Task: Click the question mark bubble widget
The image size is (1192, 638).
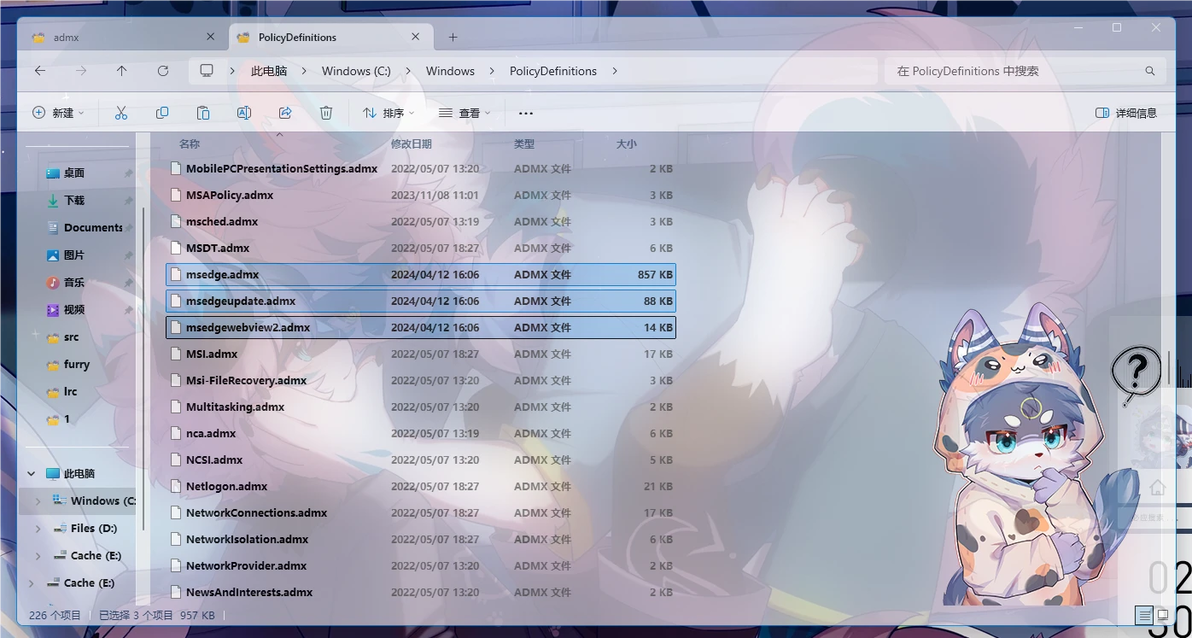Action: [1136, 373]
